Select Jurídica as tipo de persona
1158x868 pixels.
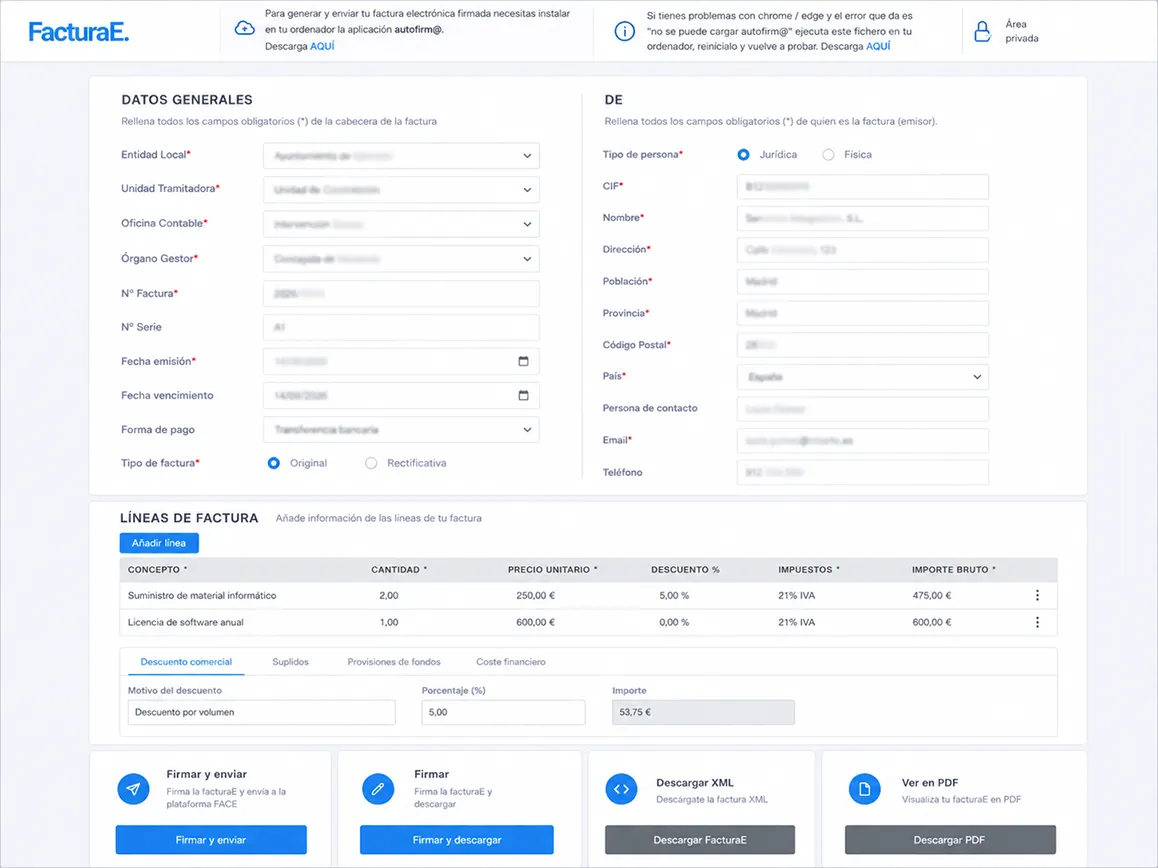(x=744, y=154)
